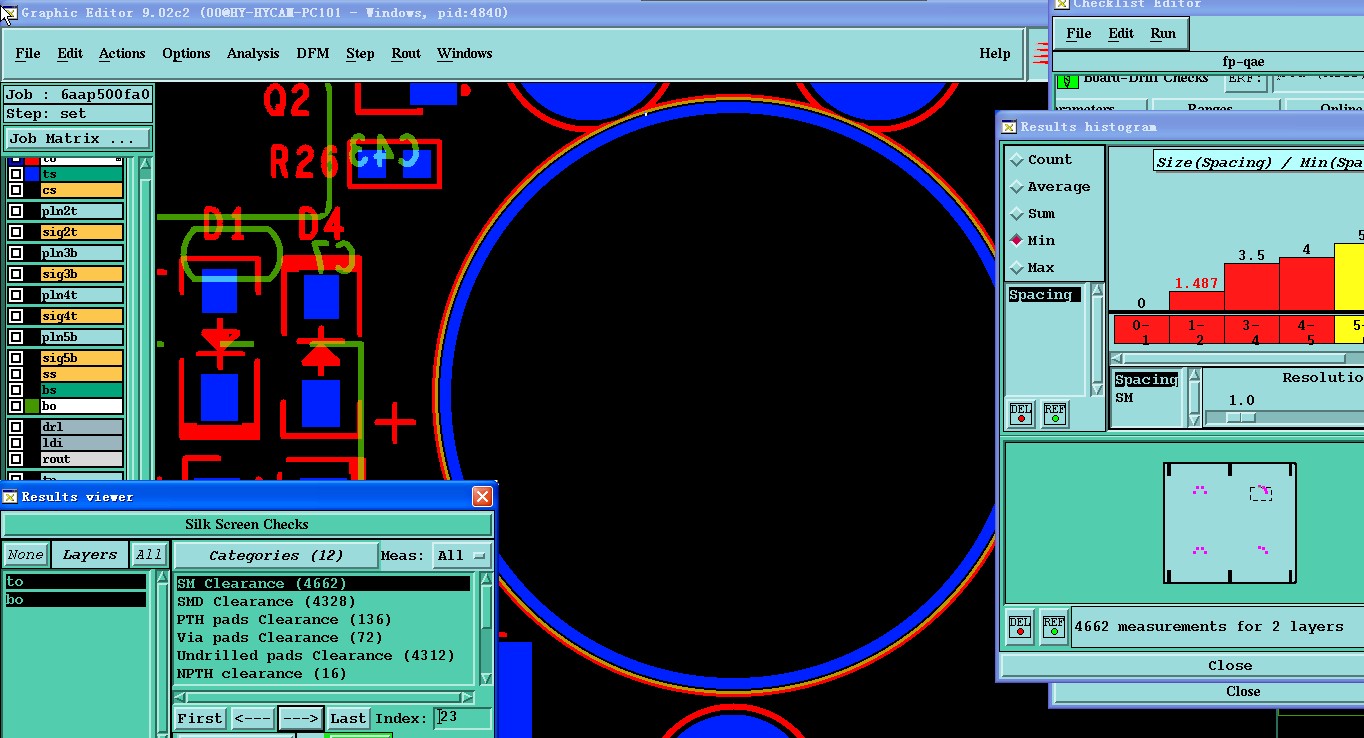Viewport: 1364px width, 738px height.
Task: Open Results viewer window menu icon
Action: [10, 497]
